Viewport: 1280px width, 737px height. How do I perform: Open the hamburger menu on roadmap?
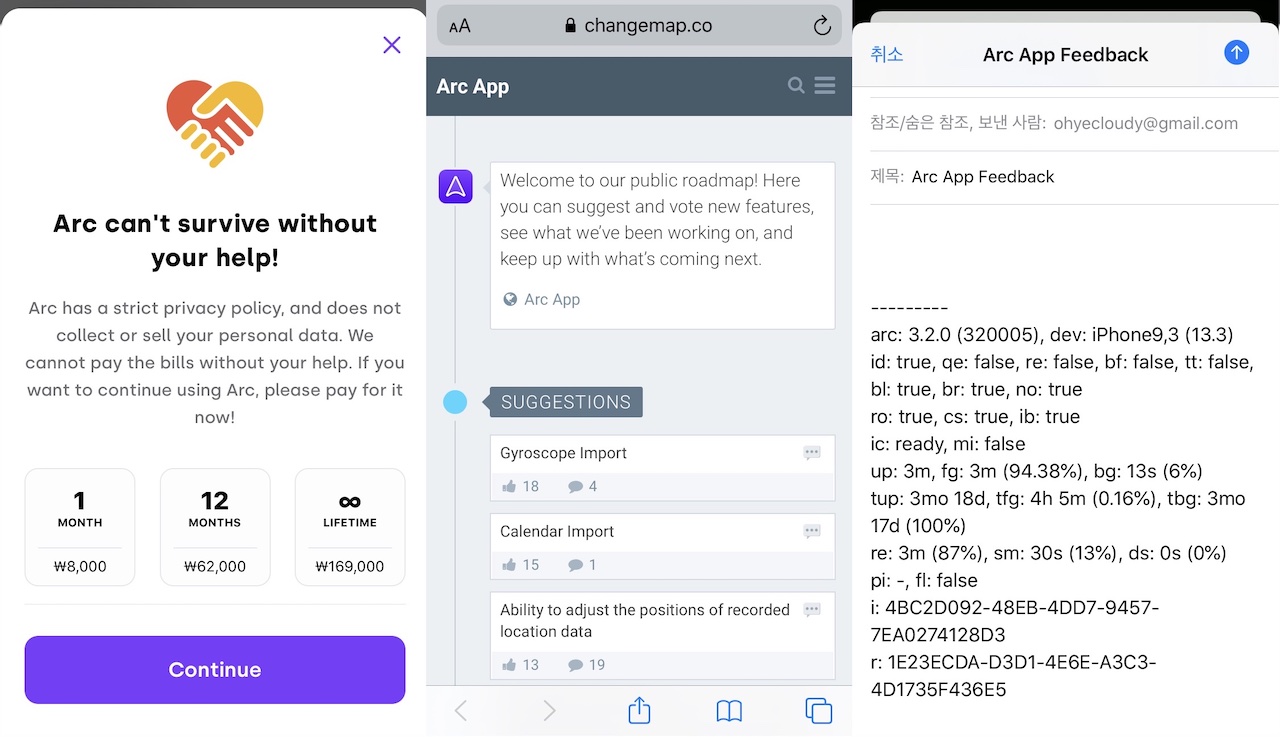tap(825, 86)
